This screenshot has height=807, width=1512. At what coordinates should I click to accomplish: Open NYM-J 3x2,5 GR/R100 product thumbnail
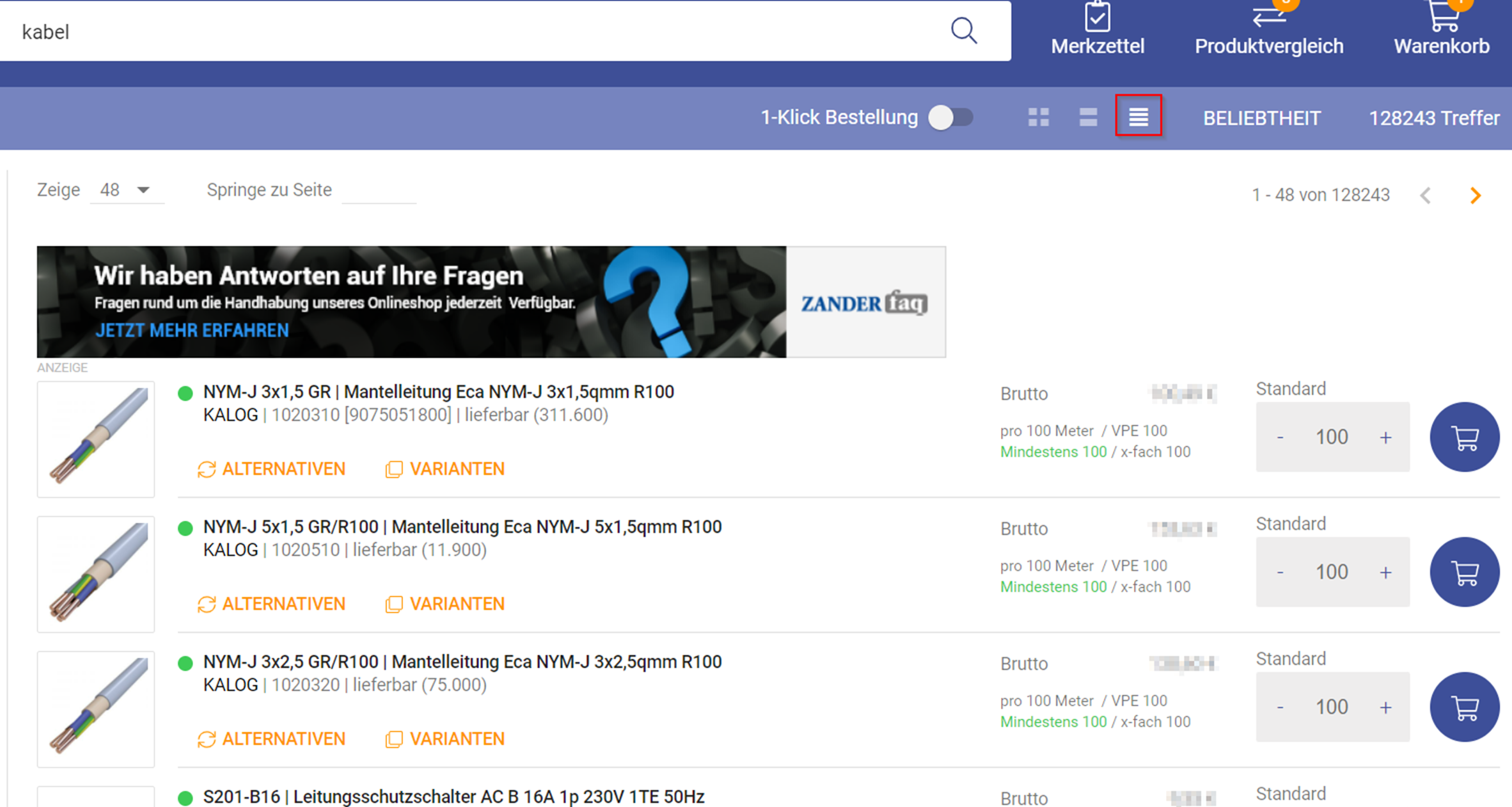[96, 708]
